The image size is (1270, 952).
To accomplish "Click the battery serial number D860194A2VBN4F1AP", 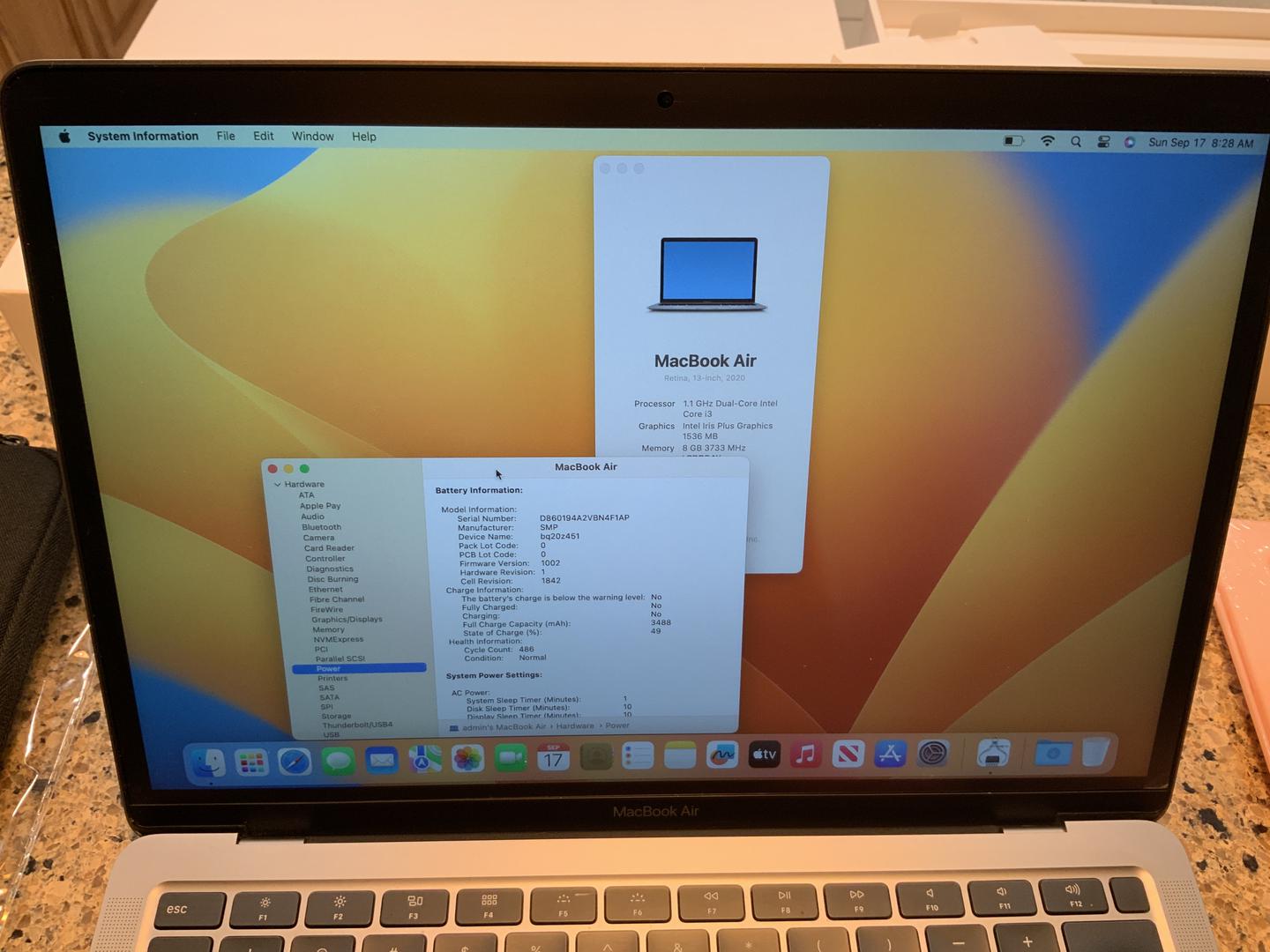I will (585, 518).
